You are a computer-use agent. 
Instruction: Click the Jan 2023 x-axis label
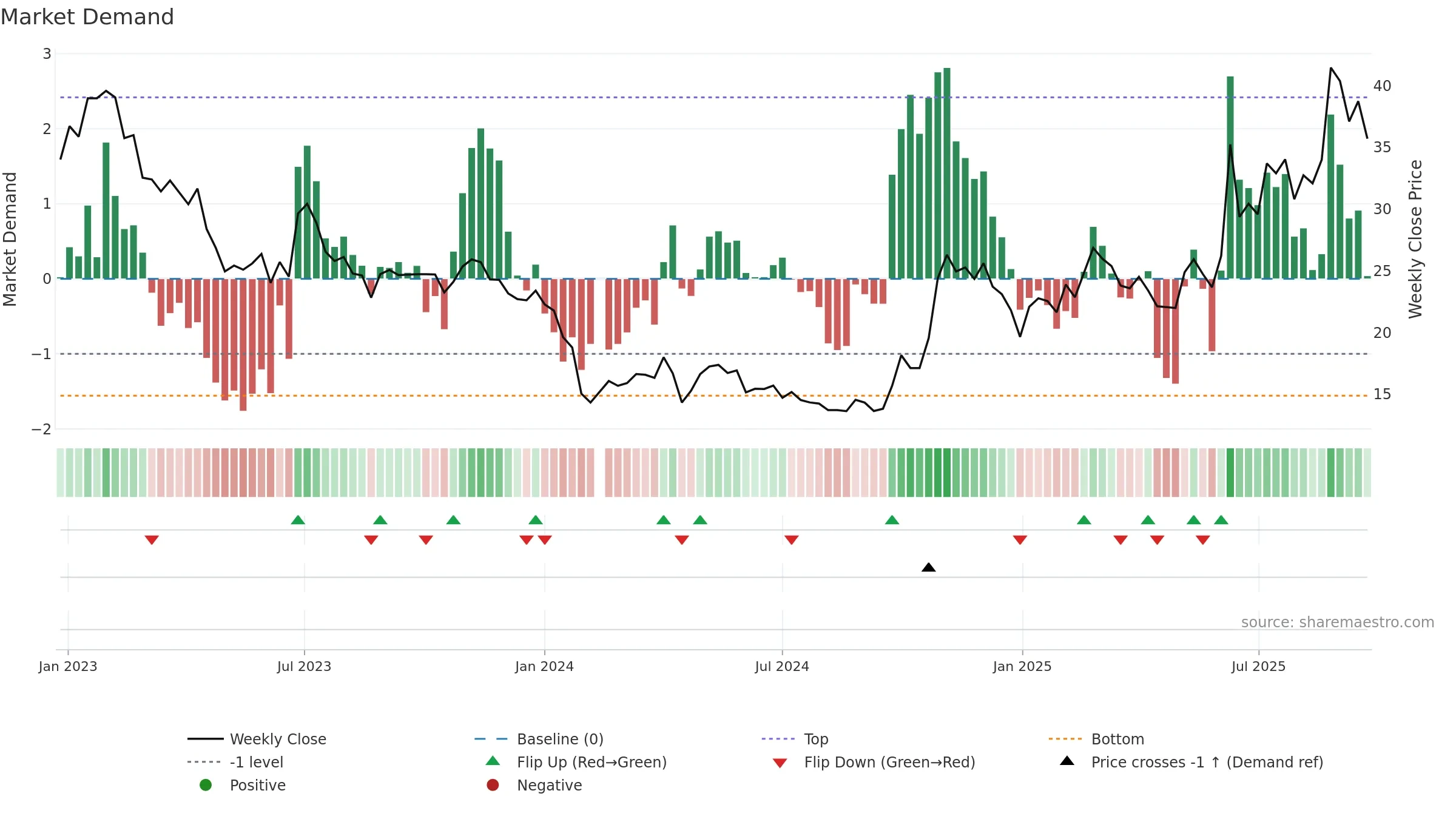tap(68, 666)
